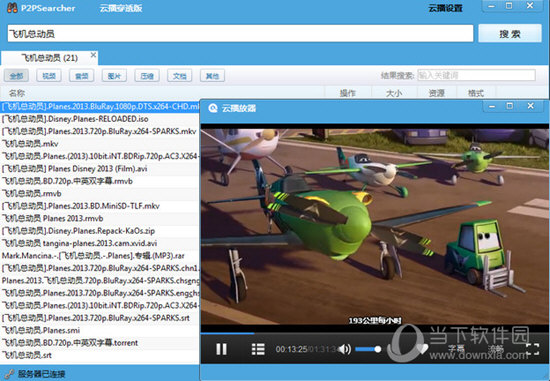This screenshot has height=381, width=550.
Task: Filter results by 压缩
Action: pyautogui.click(x=147, y=76)
